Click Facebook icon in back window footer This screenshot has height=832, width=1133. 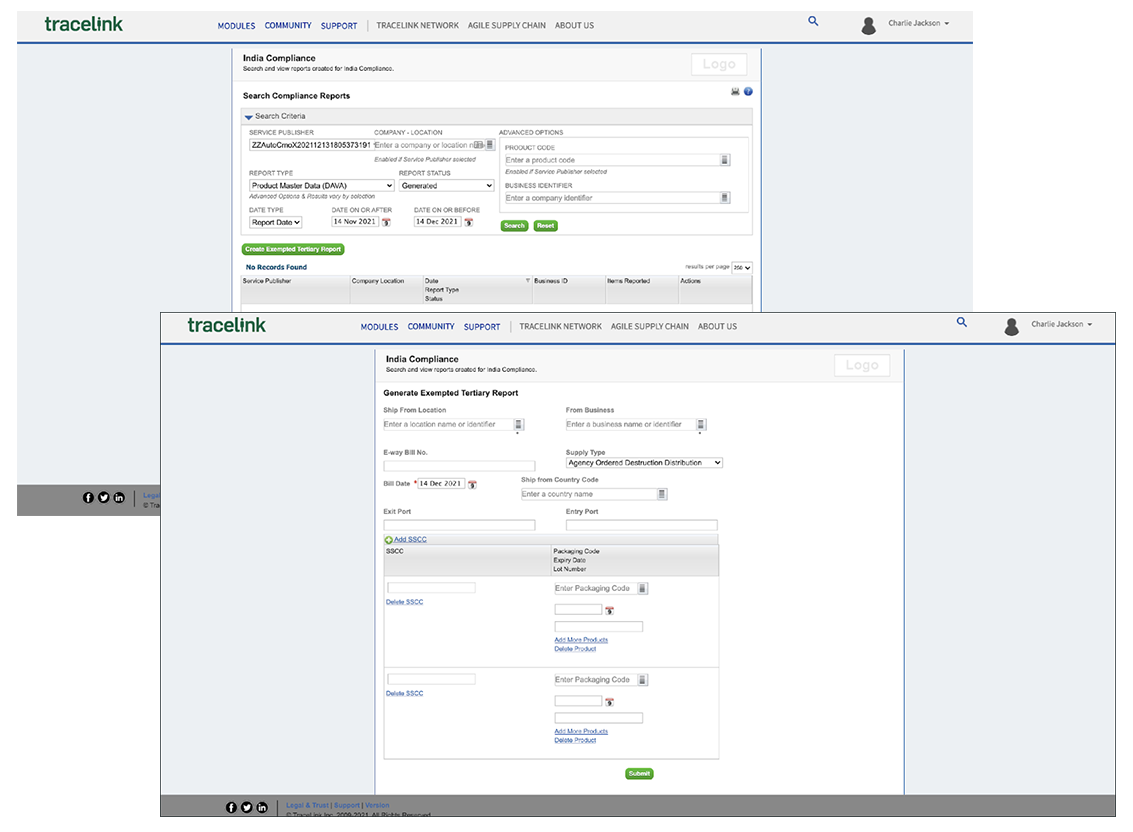(88, 497)
